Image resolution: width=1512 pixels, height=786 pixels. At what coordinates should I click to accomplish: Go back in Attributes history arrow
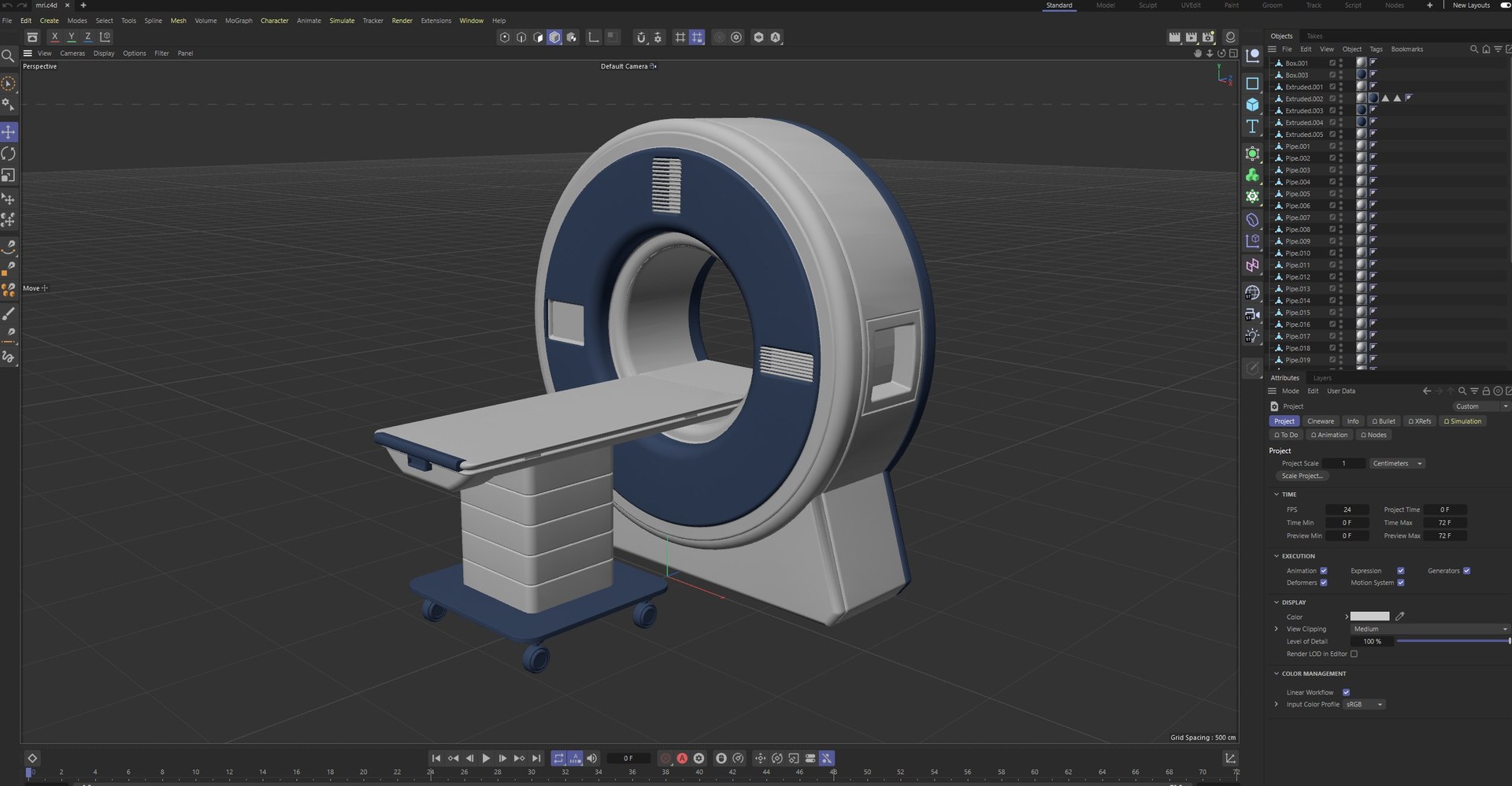(1427, 391)
